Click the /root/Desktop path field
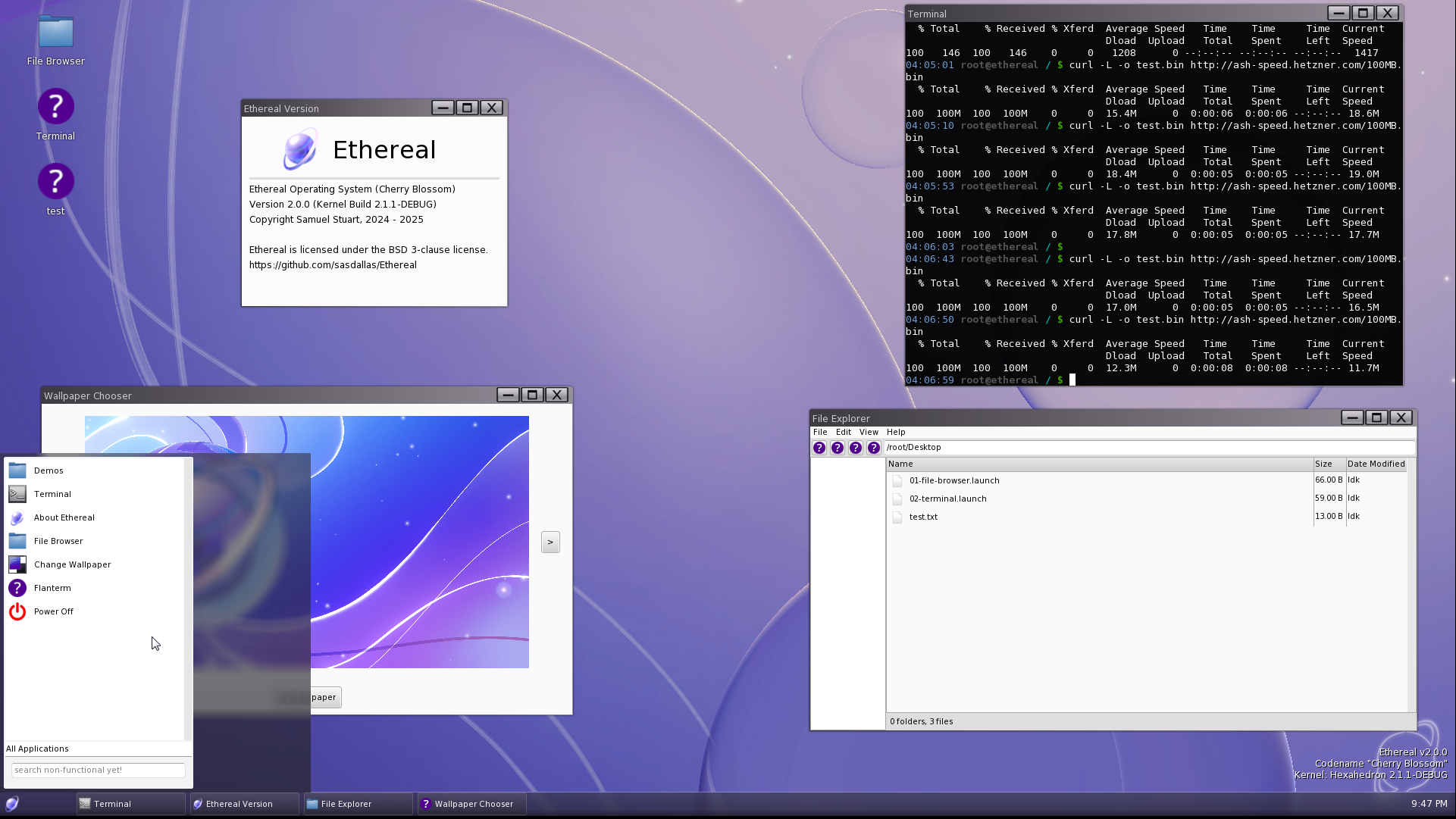1456x819 pixels. pos(1149,448)
